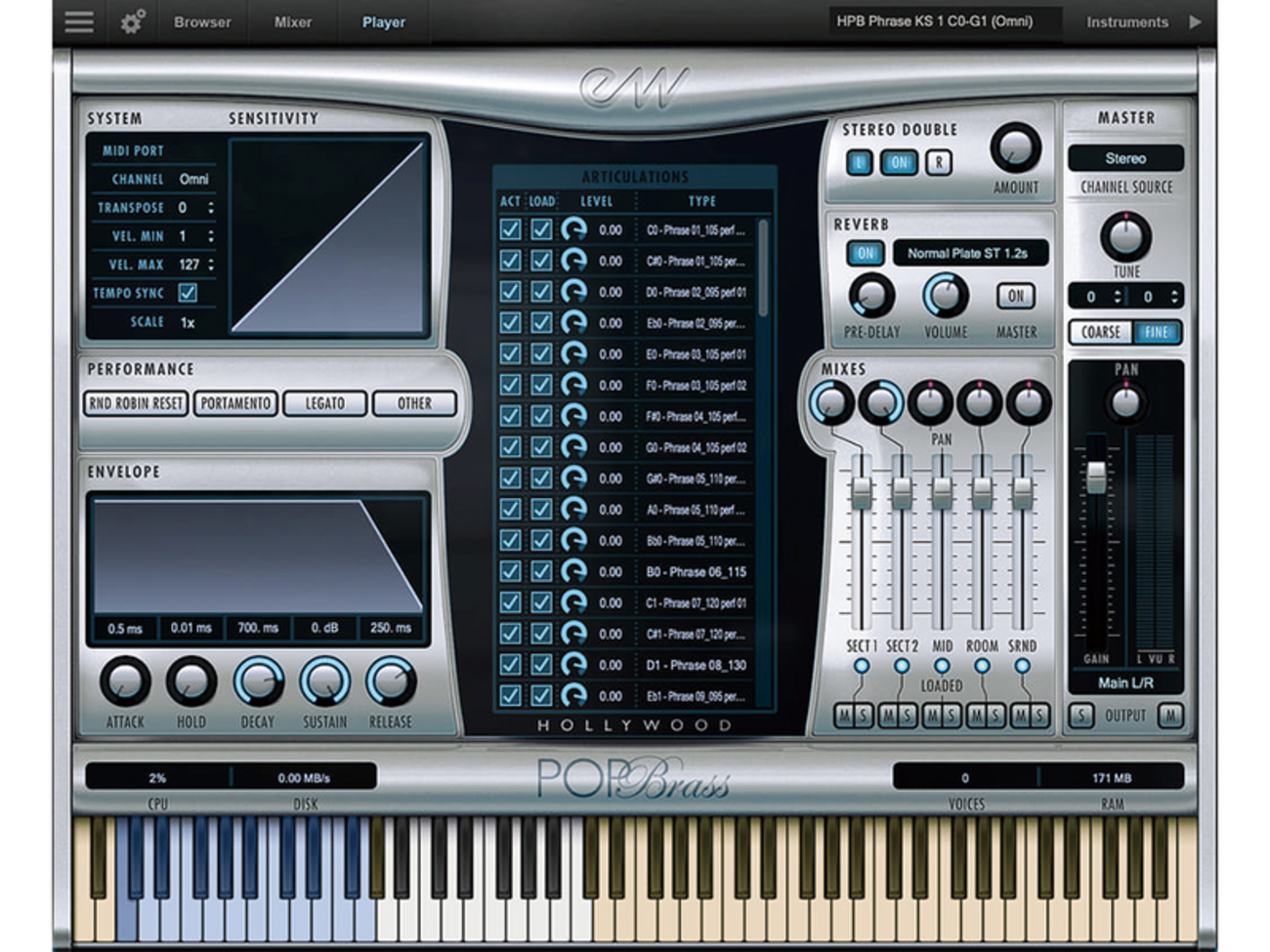
Task: Click the SECT1 mix pan knob
Action: coord(831,401)
